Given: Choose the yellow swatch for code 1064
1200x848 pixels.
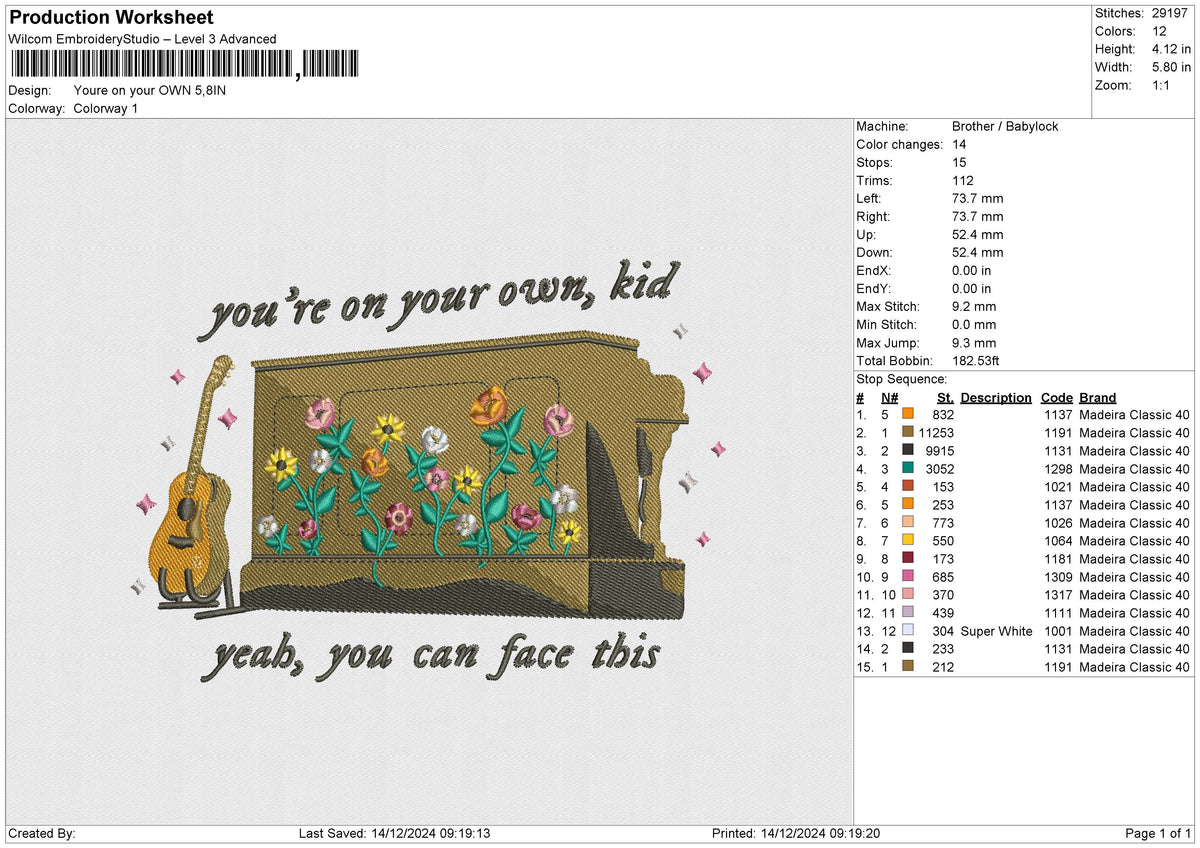Looking at the screenshot, I should coord(908,540).
